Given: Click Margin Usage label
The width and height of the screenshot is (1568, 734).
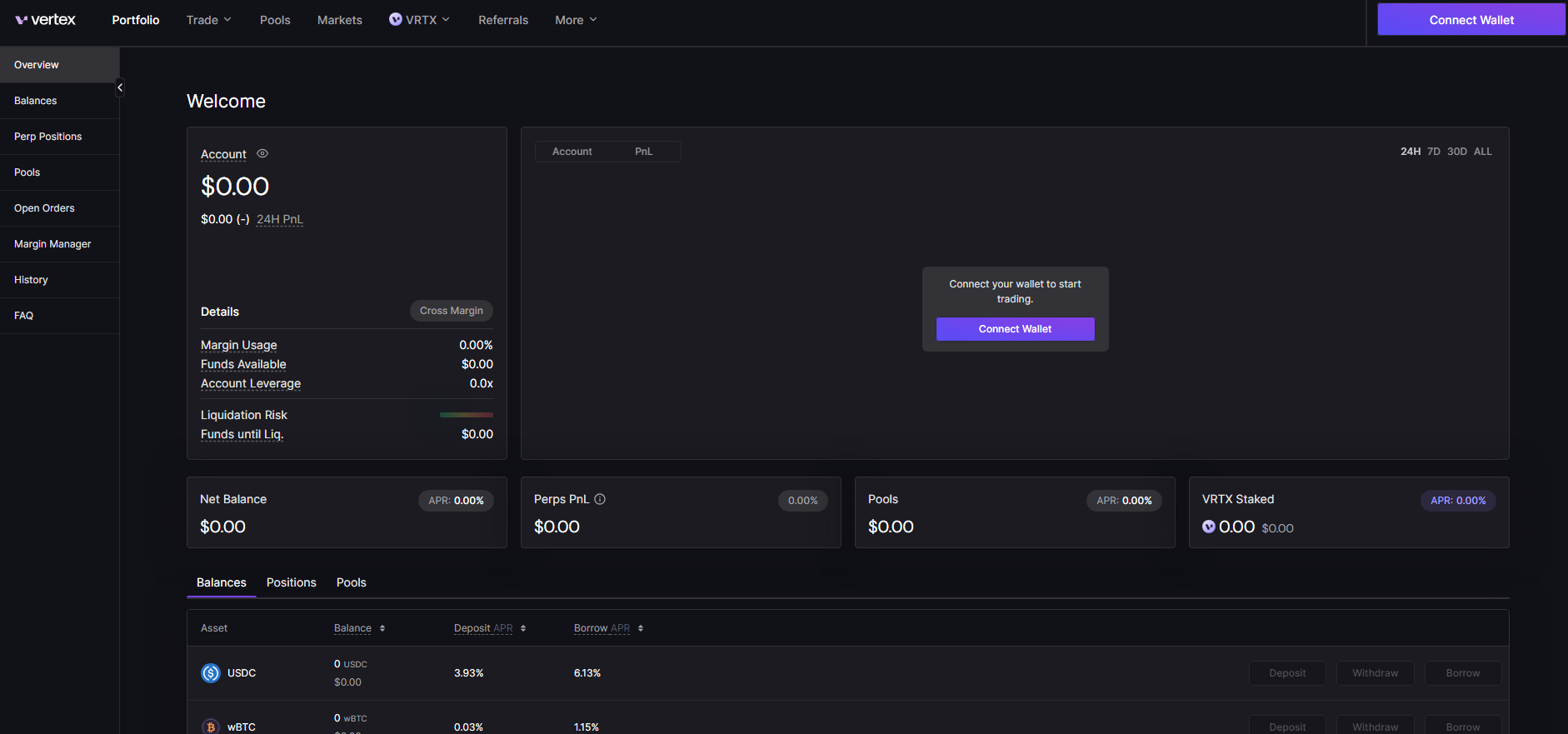Looking at the screenshot, I should point(239,345).
